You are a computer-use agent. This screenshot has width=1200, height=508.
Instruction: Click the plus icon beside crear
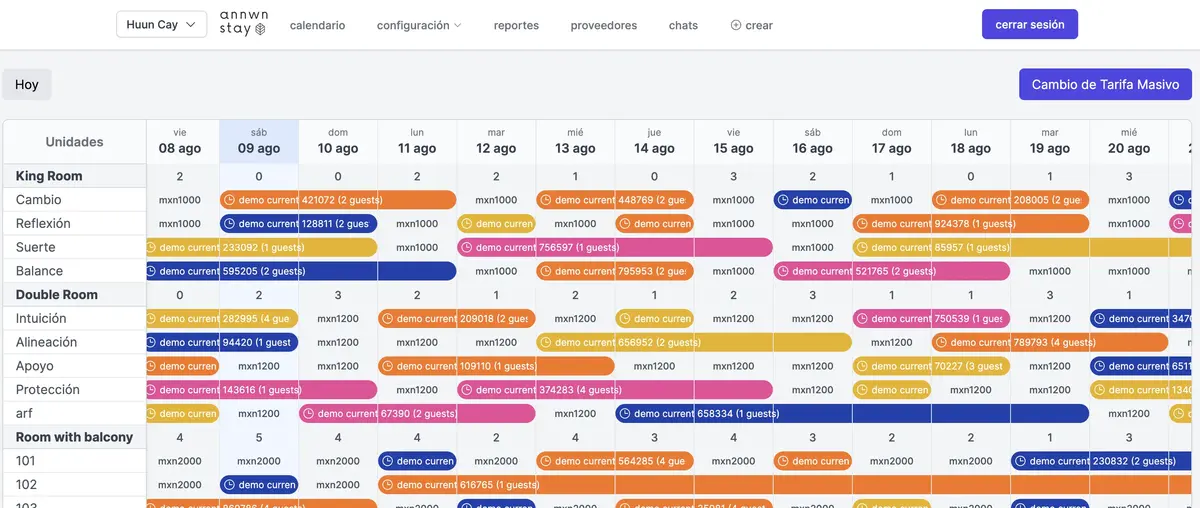pos(736,25)
